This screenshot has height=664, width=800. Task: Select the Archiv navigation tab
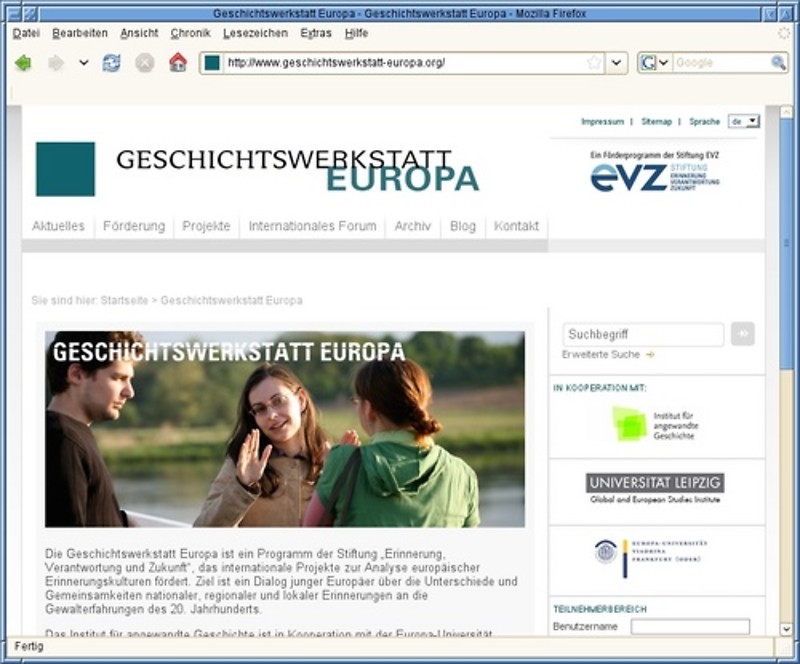pyautogui.click(x=413, y=226)
